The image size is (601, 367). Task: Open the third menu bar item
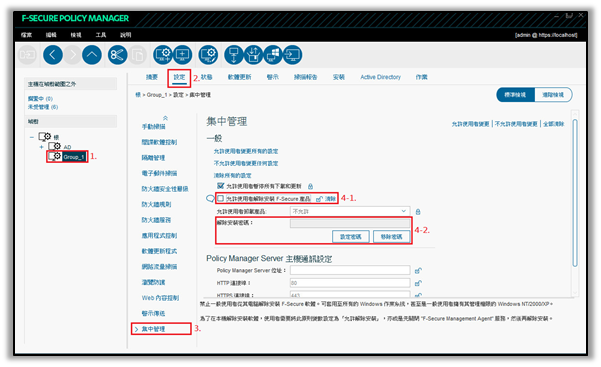76,35
